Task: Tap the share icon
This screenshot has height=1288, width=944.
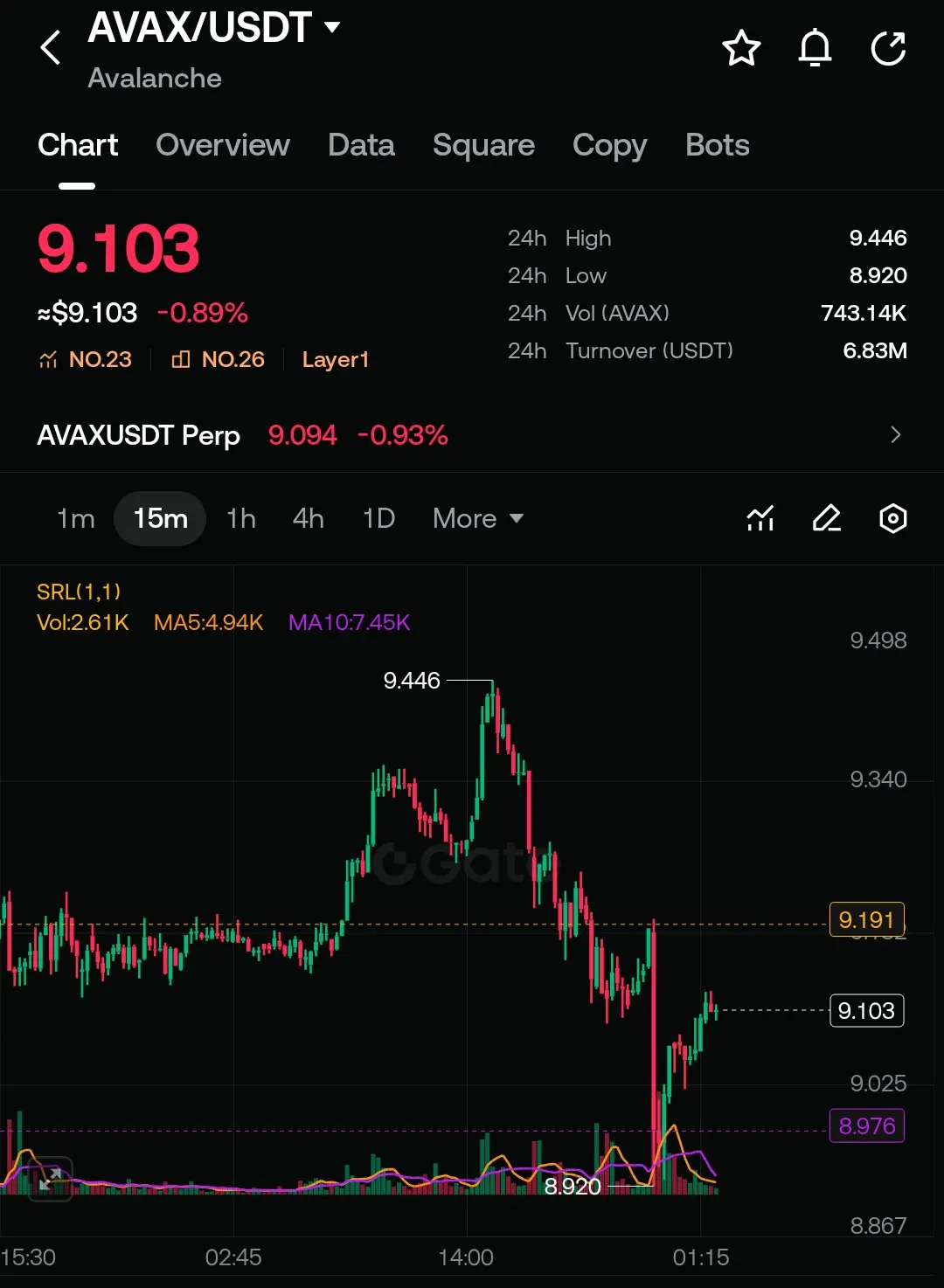Action: [888, 48]
